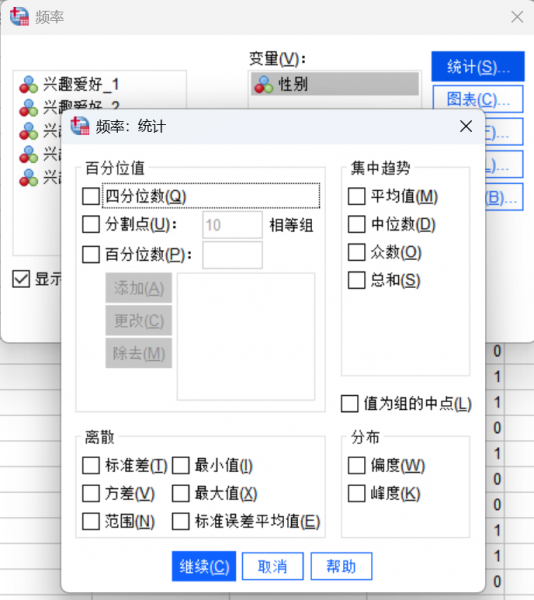Click the 分割点 equal groups input field
The image size is (534, 600).
(233, 225)
